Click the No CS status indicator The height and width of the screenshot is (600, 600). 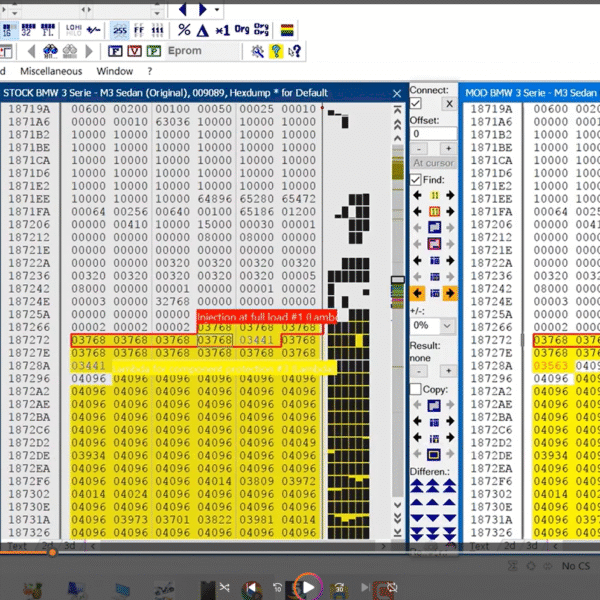pyautogui.click(x=576, y=566)
